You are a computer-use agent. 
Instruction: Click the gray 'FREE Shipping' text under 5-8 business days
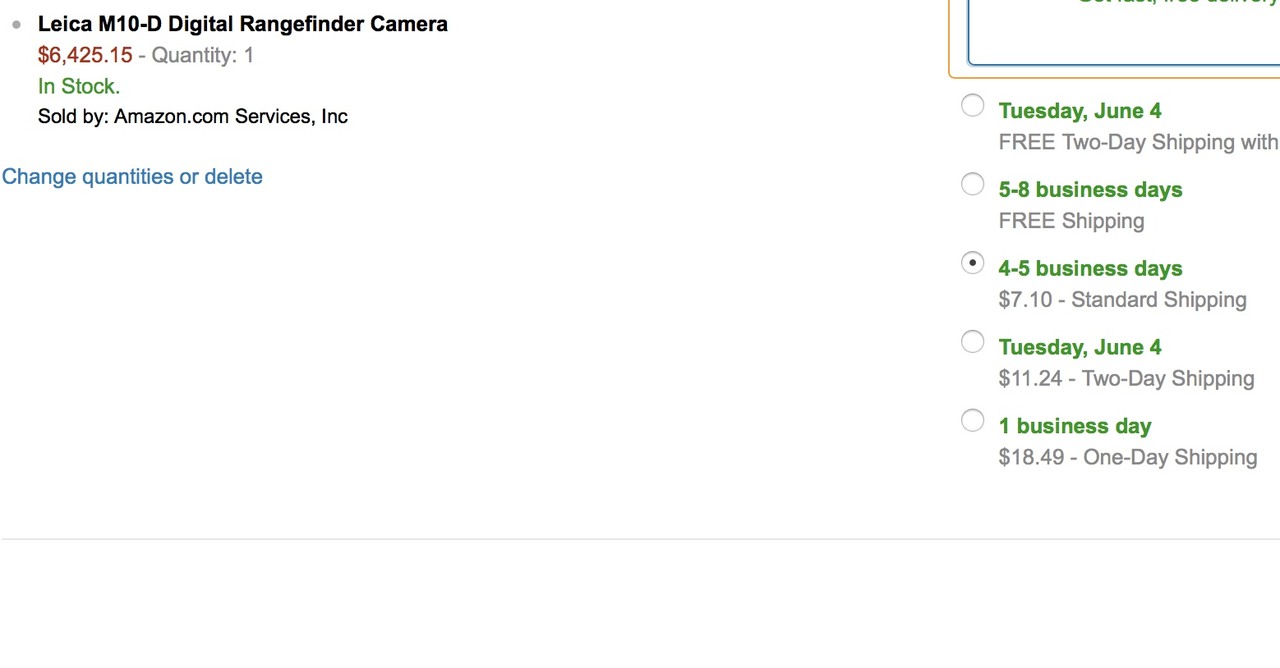tap(1071, 221)
